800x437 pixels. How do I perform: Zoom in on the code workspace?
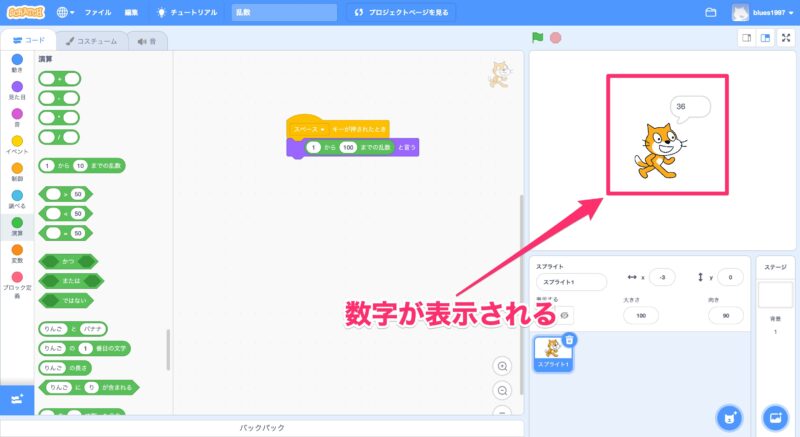pos(502,366)
